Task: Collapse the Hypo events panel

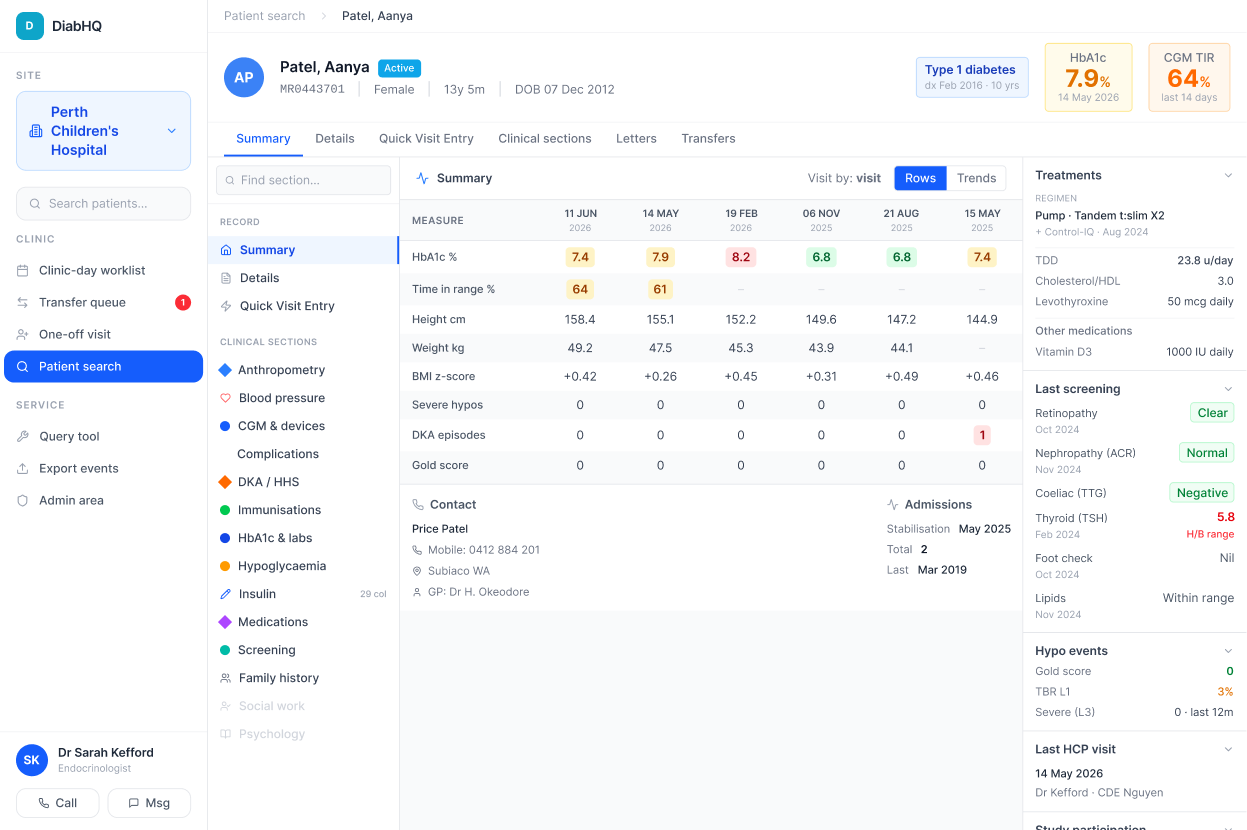Action: (1228, 651)
